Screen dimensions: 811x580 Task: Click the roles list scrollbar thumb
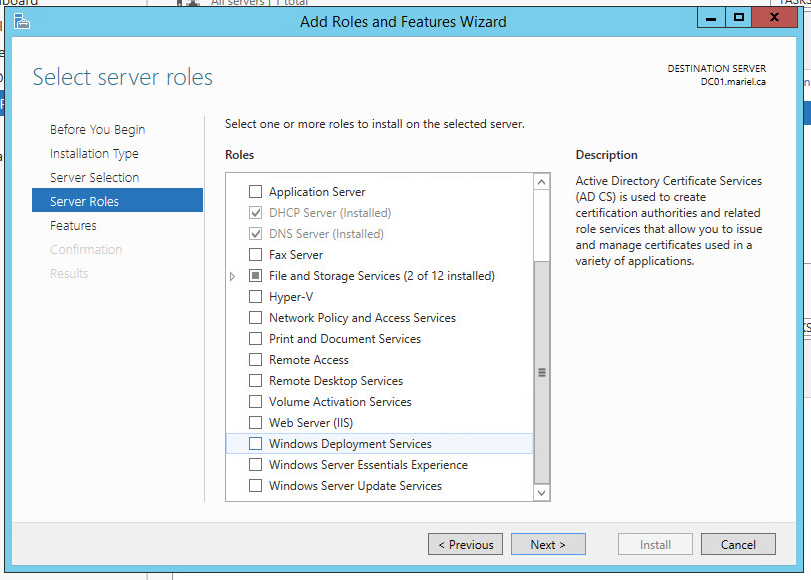(542, 372)
